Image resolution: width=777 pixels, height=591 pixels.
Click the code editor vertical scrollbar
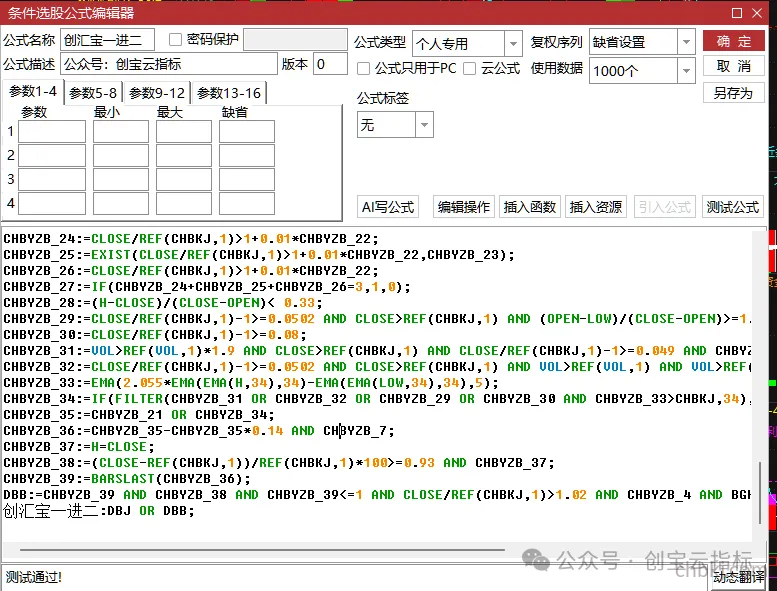coord(760,493)
